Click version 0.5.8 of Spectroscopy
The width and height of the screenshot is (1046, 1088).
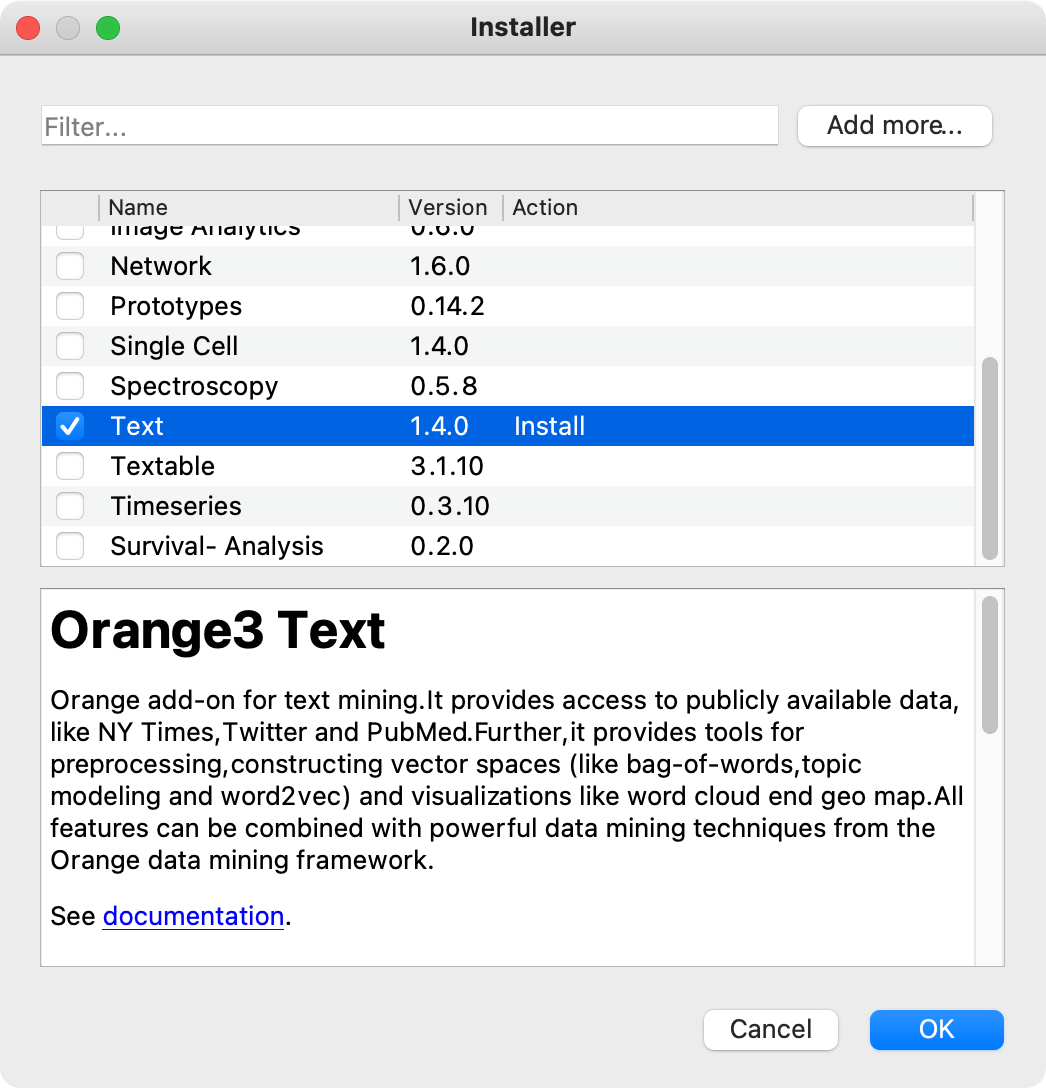click(444, 386)
